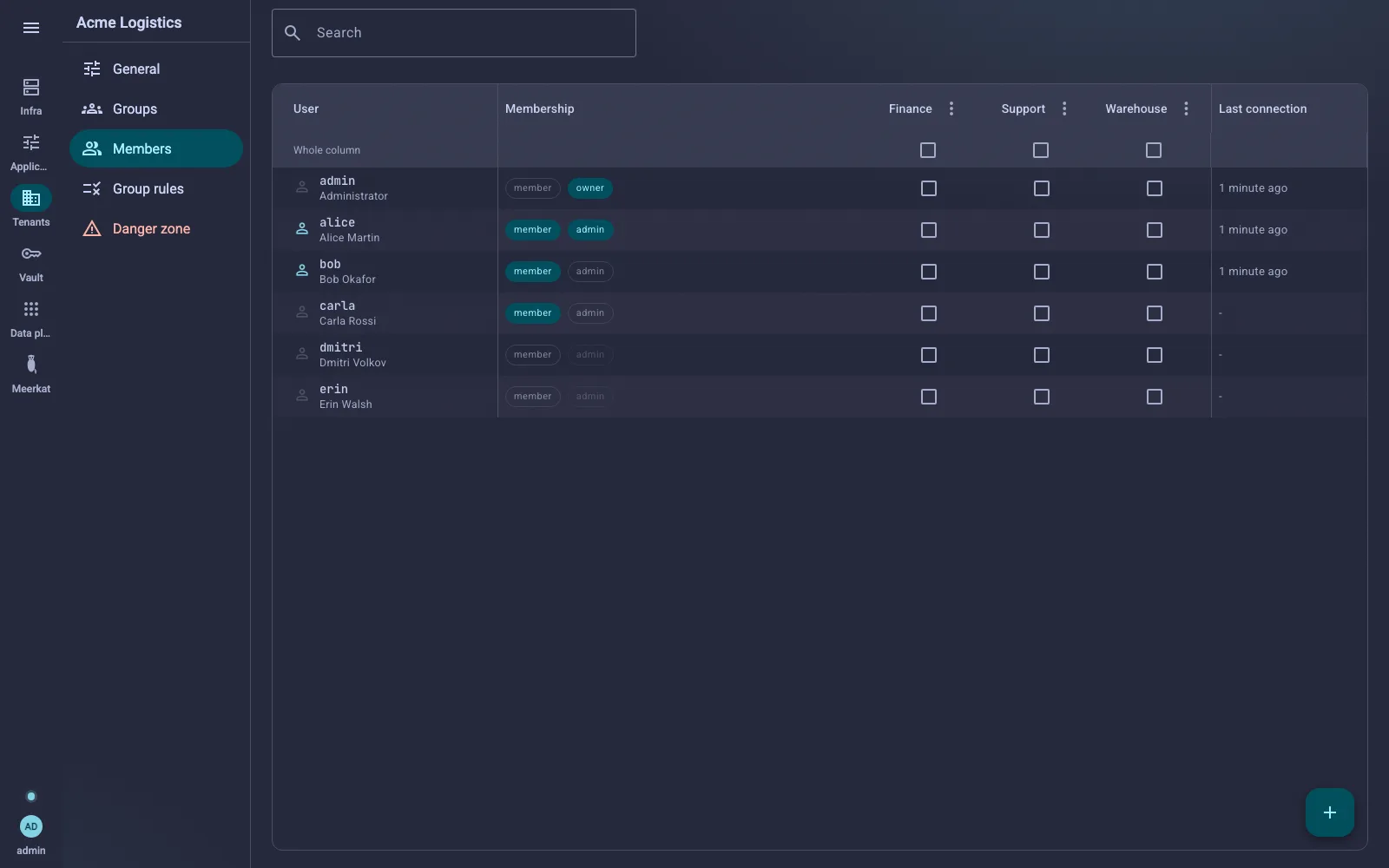Toggle member role chip for erin
Viewport: 1389px width, 868px height.
[x=533, y=397]
